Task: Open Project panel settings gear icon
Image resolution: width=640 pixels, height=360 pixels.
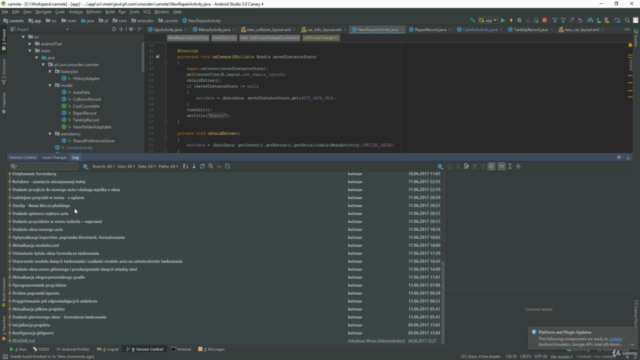Action: 131,29
